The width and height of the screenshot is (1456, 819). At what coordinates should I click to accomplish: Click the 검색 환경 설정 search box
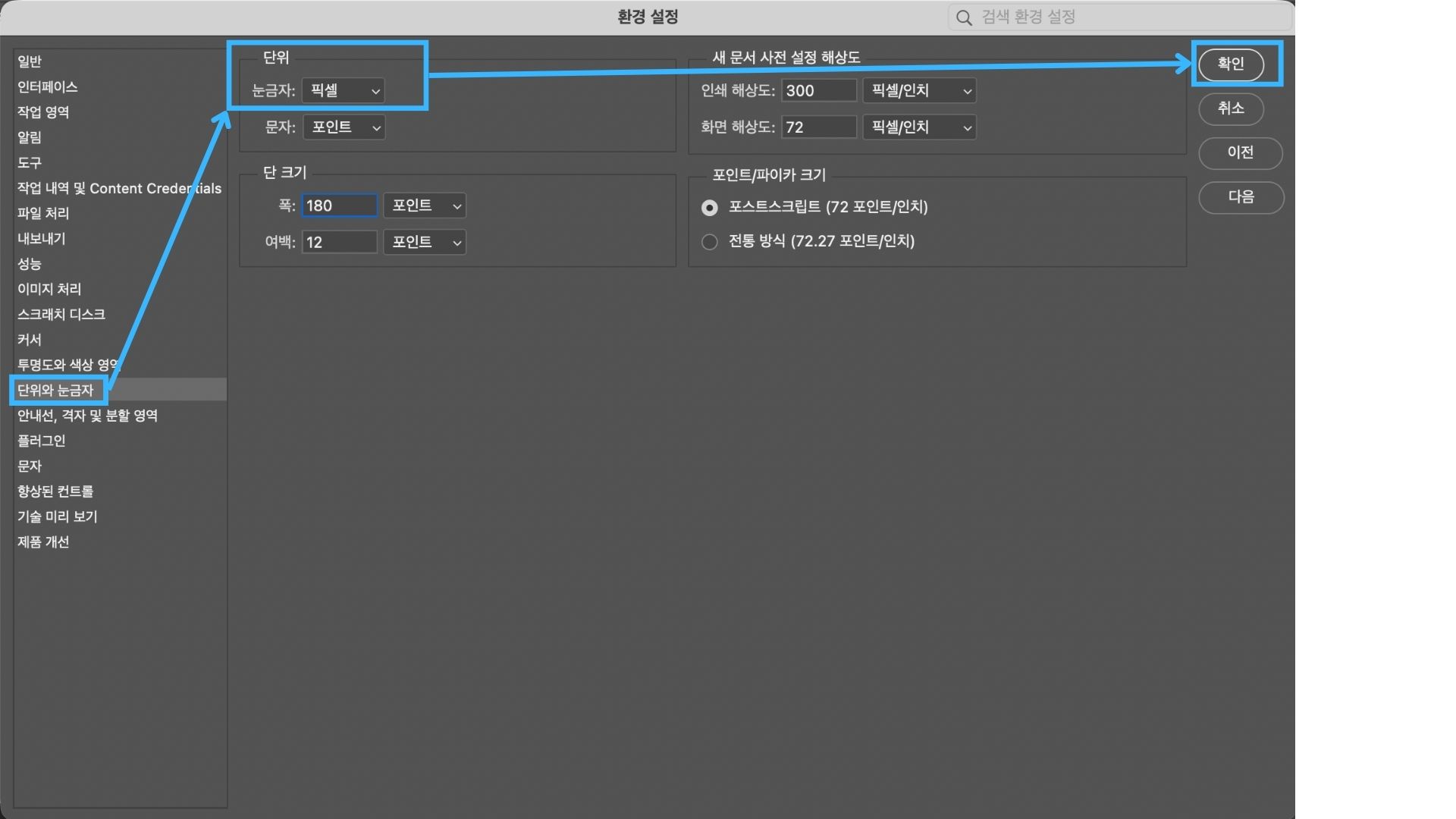coord(1119,17)
